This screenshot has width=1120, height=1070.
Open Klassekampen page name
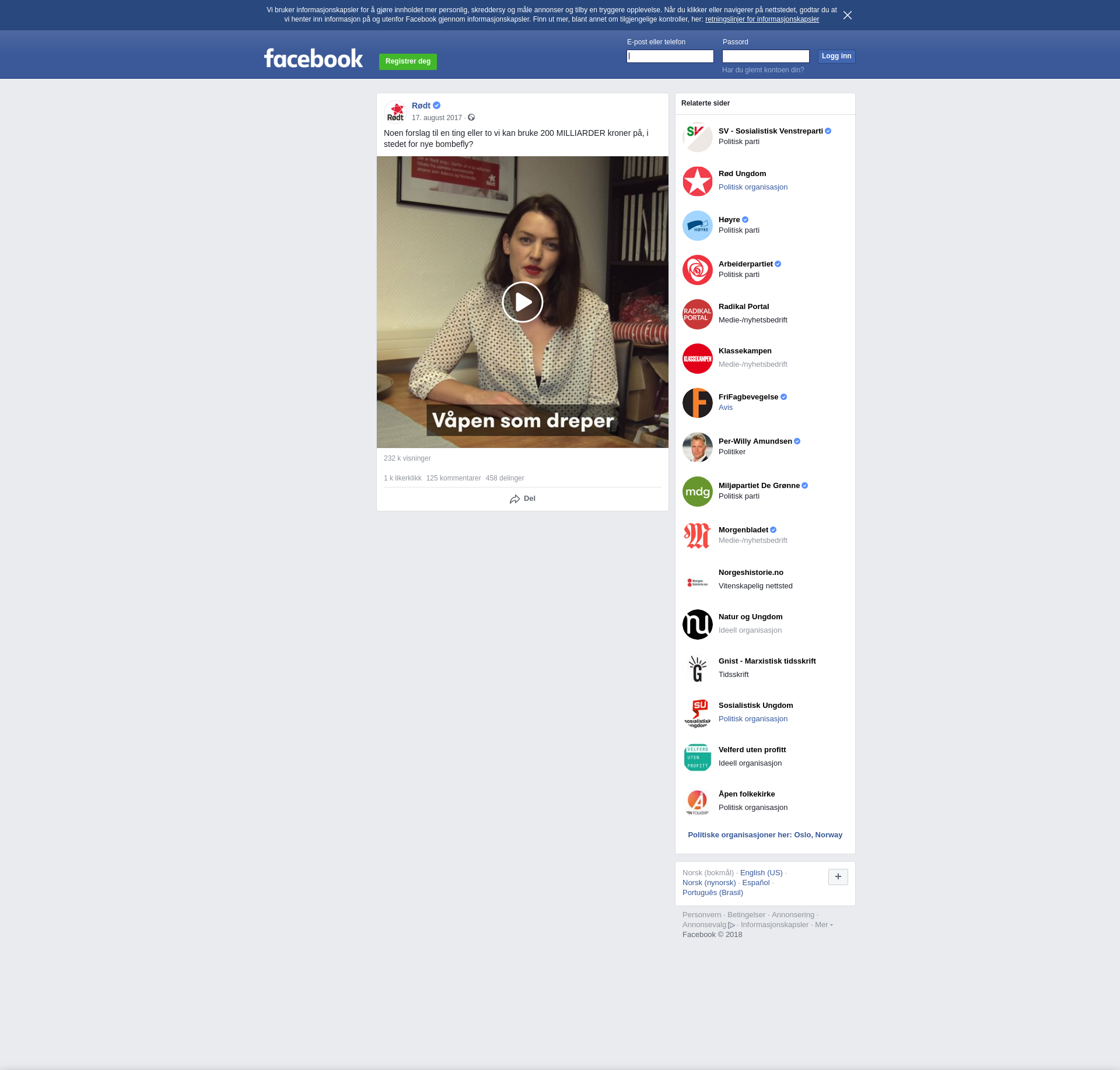tap(745, 351)
